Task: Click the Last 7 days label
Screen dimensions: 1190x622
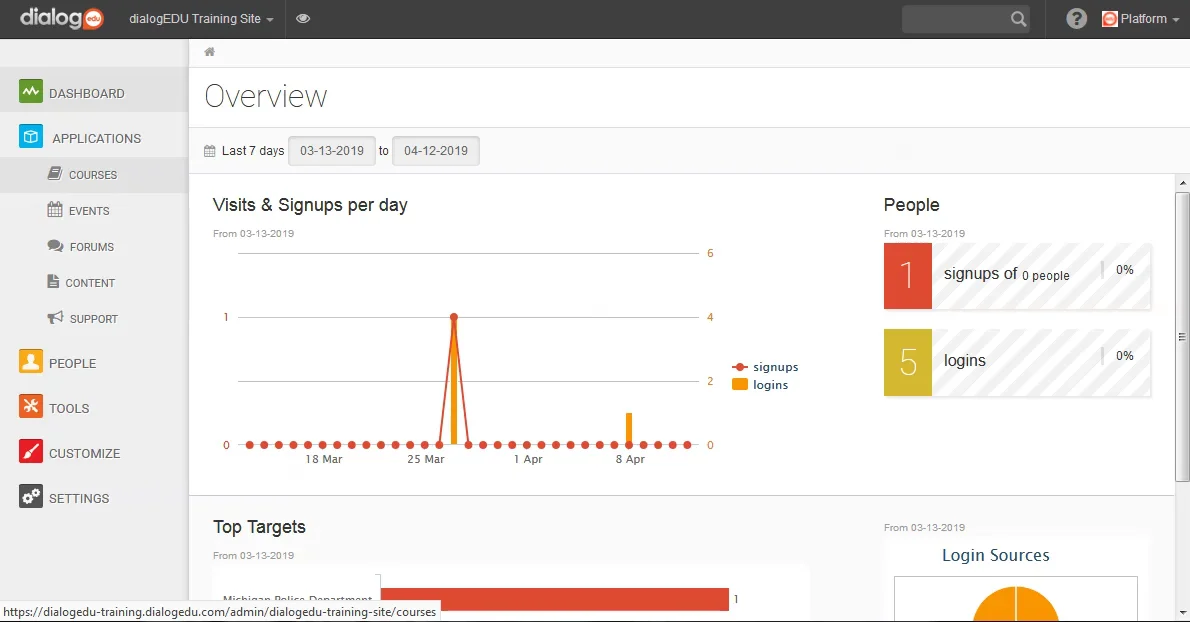Action: (x=253, y=151)
